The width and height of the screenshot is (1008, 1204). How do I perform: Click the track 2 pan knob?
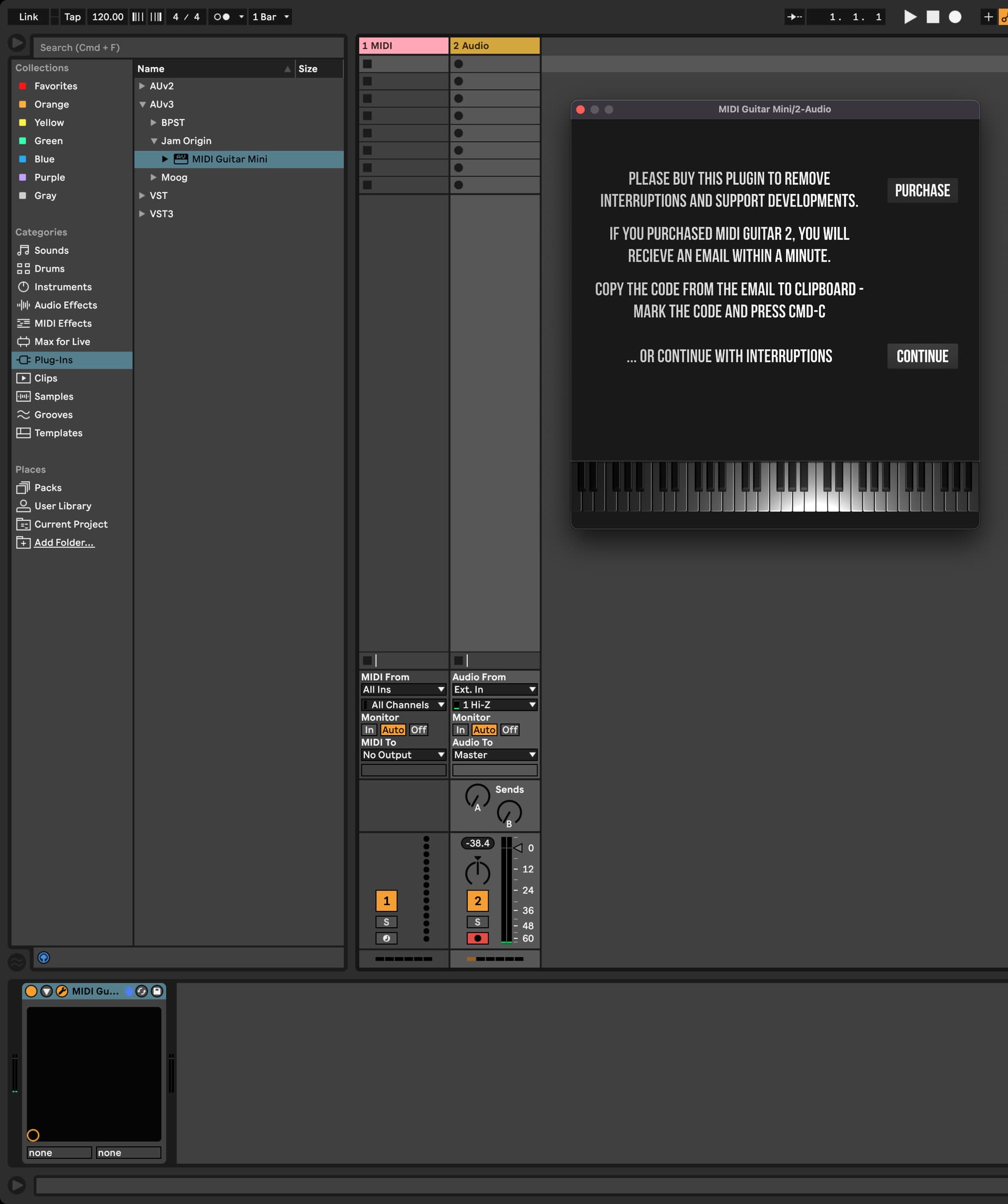[478, 872]
